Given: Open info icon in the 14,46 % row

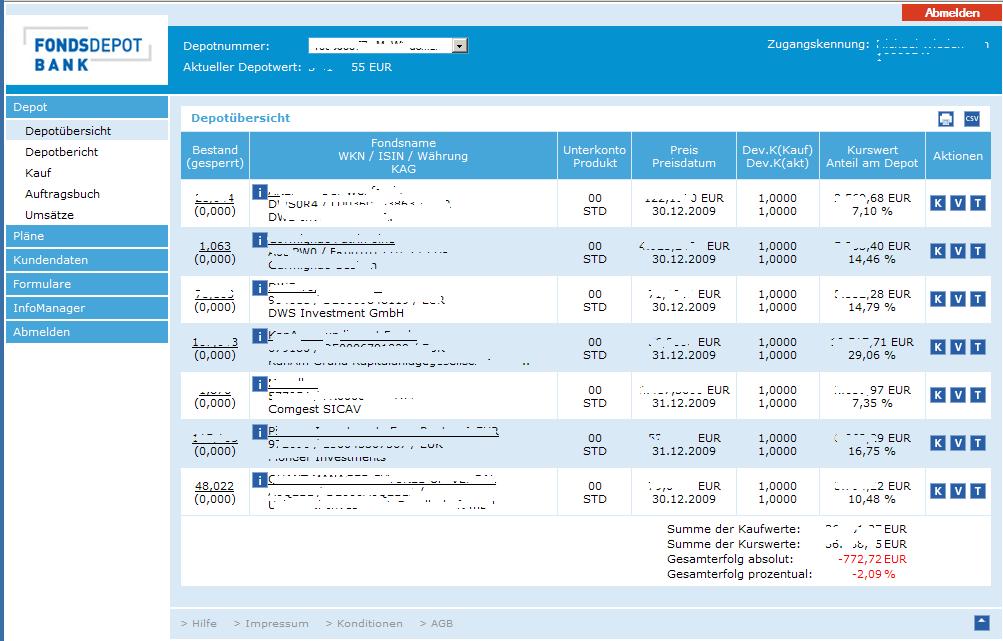Looking at the screenshot, I should 260,240.
